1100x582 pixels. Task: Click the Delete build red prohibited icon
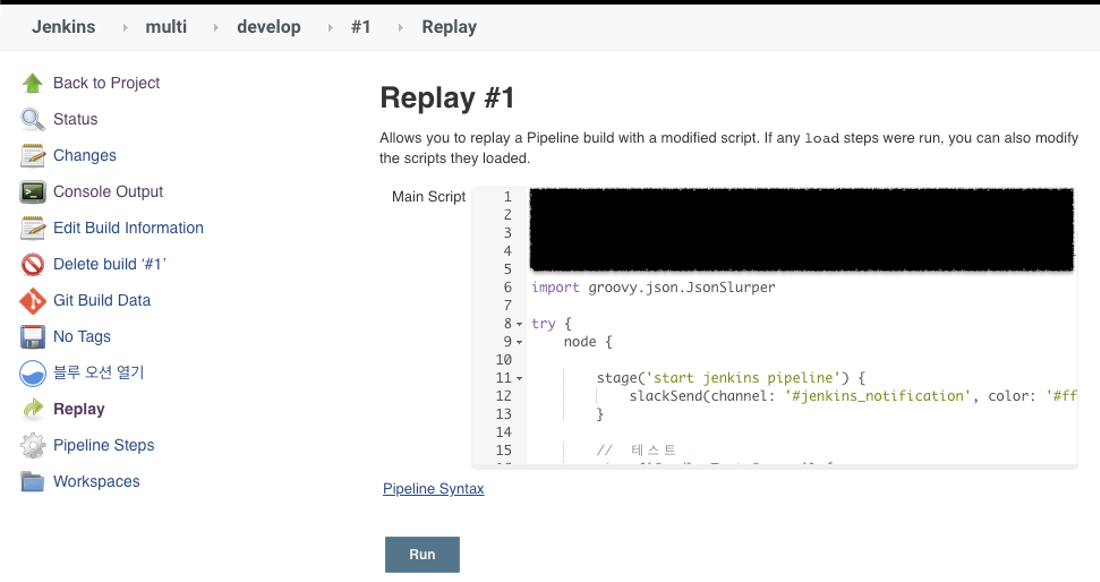(32, 264)
